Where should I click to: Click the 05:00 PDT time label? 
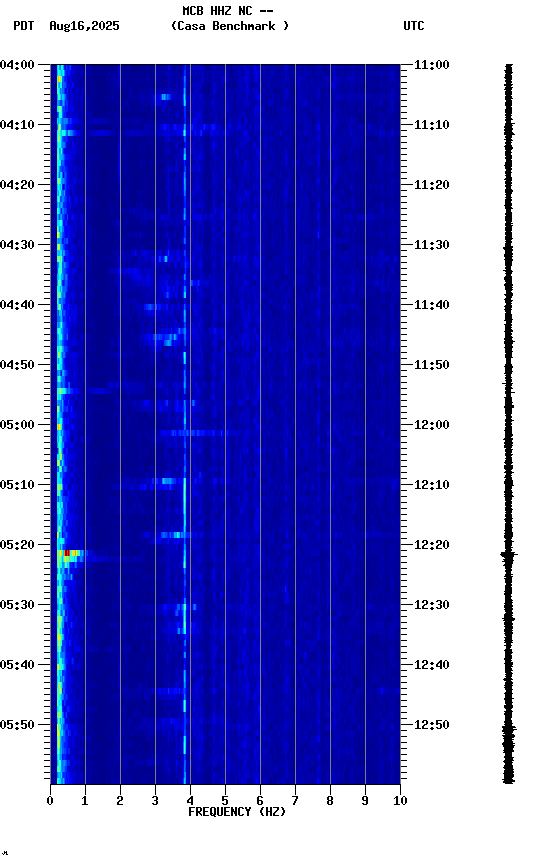coord(17,425)
